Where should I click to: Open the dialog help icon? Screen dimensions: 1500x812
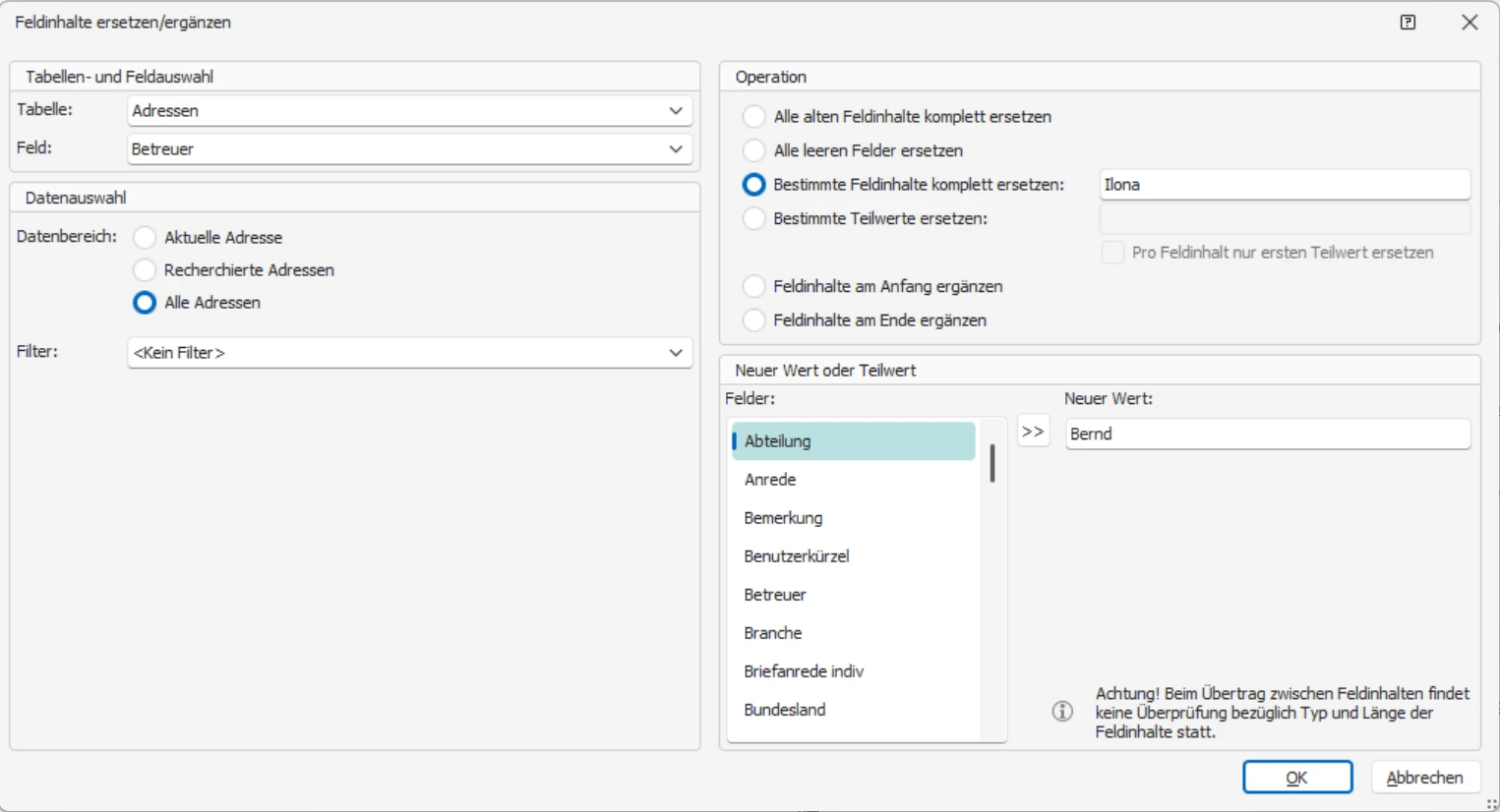(x=1408, y=23)
